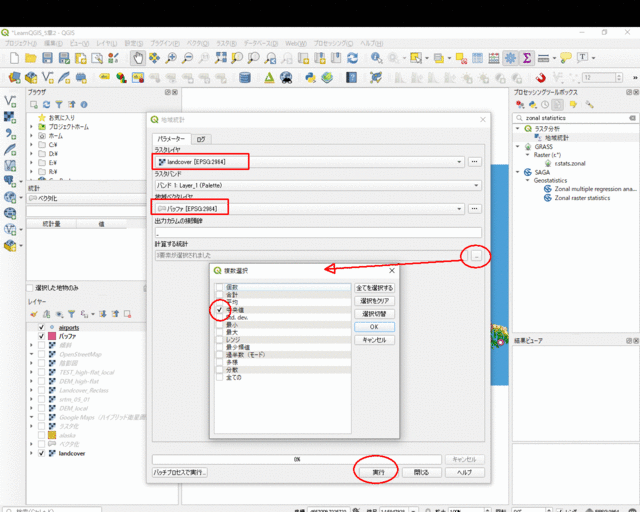Click the Zoom Out magnifier icon
Screen dimensions: 640x512
point(187,58)
